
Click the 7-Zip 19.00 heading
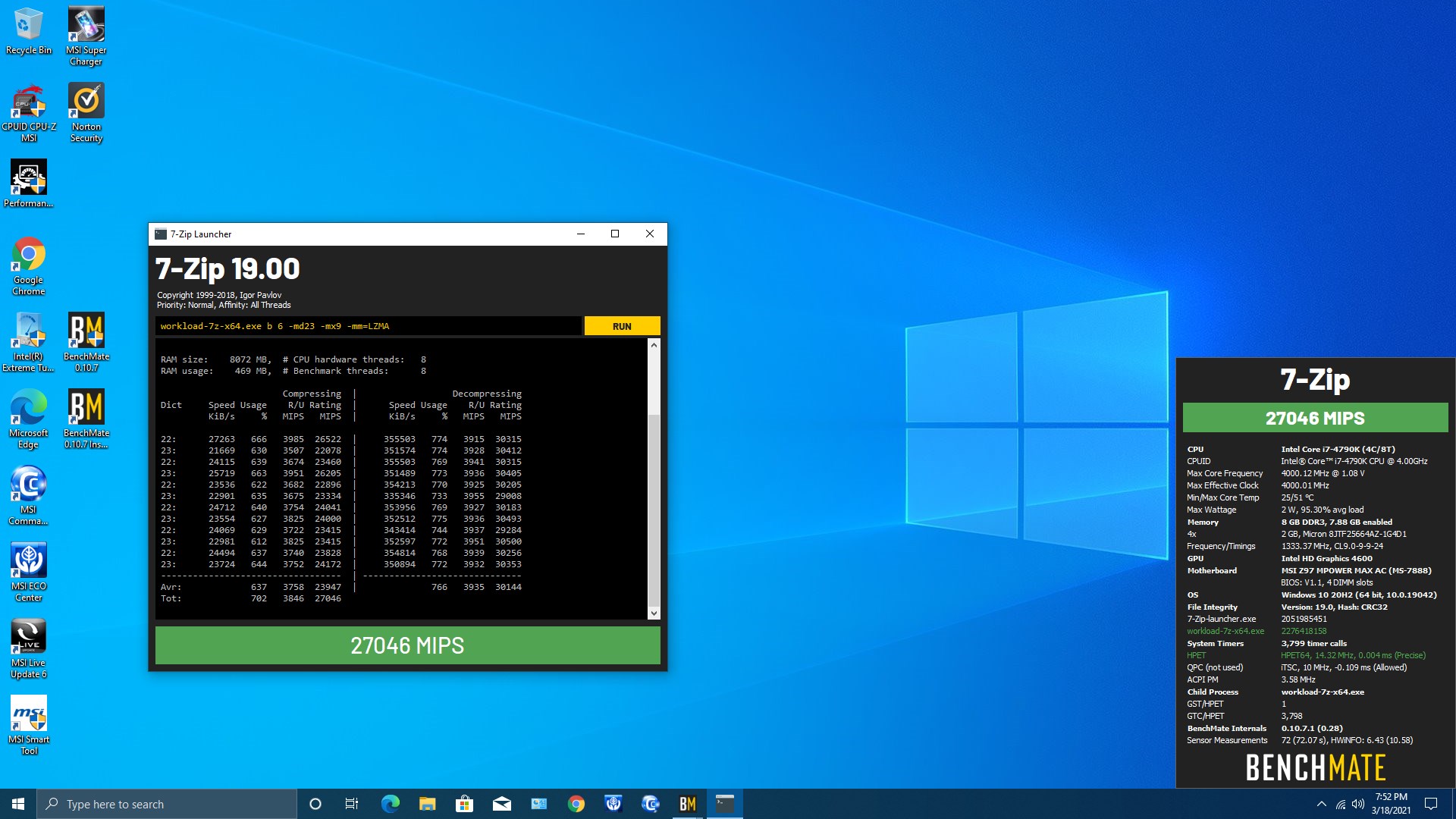click(x=227, y=268)
